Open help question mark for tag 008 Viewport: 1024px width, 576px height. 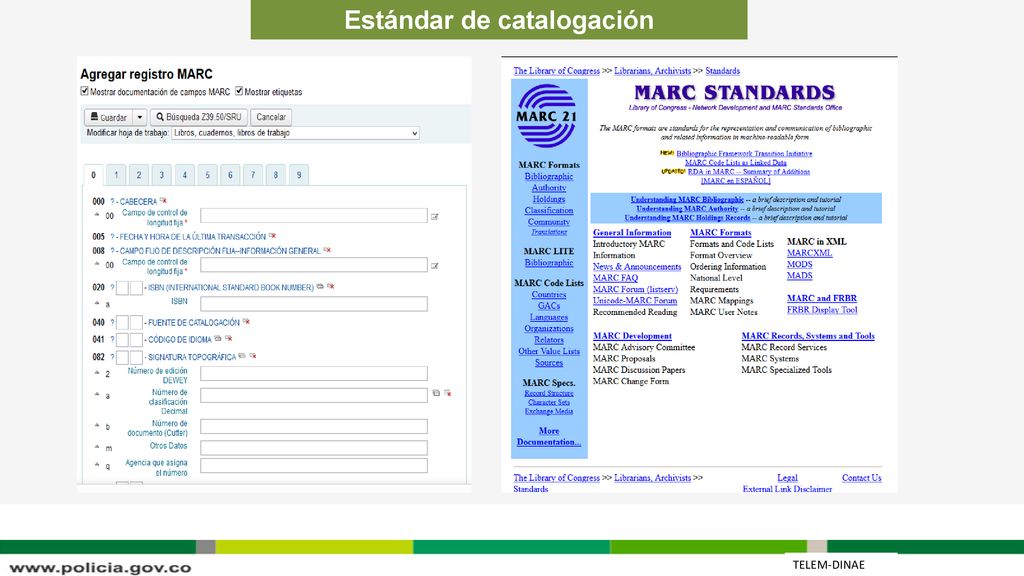[112, 251]
